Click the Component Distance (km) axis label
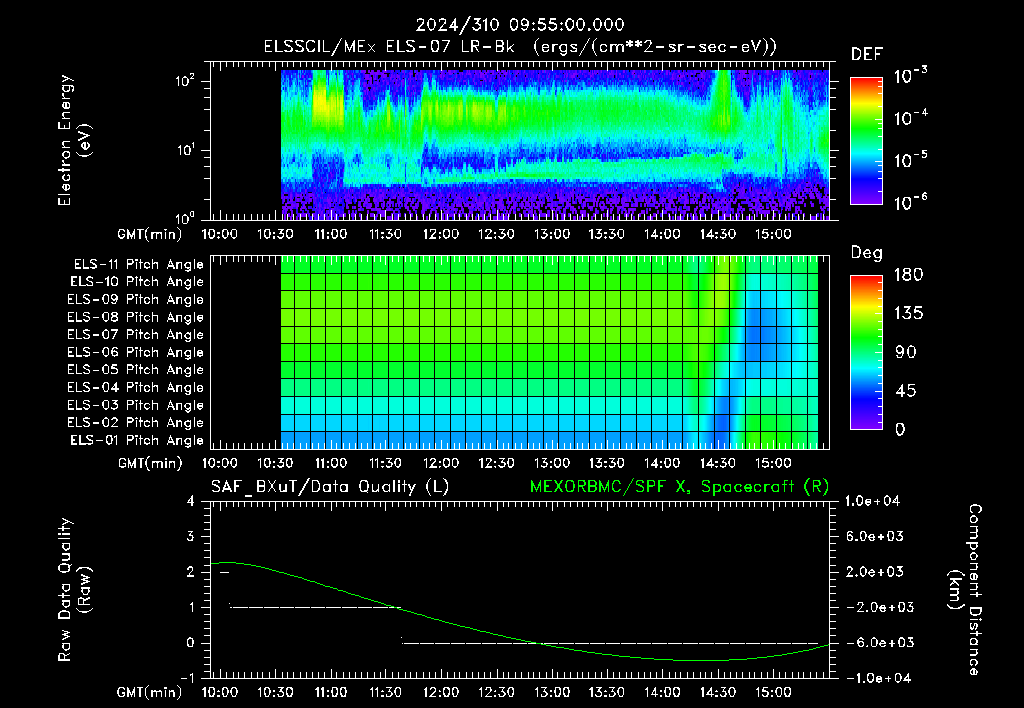 [x=965, y=589]
